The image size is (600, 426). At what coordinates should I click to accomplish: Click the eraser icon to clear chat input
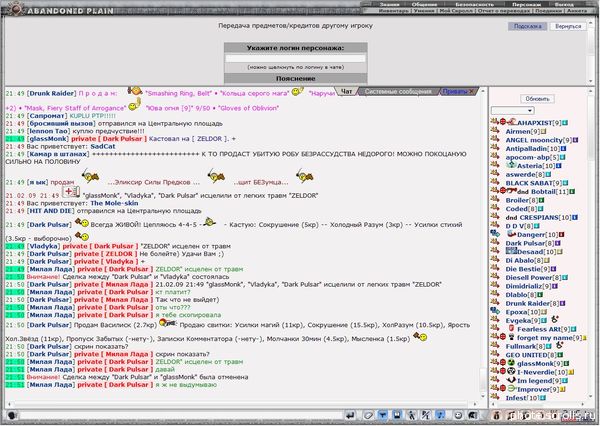[x=368, y=415]
